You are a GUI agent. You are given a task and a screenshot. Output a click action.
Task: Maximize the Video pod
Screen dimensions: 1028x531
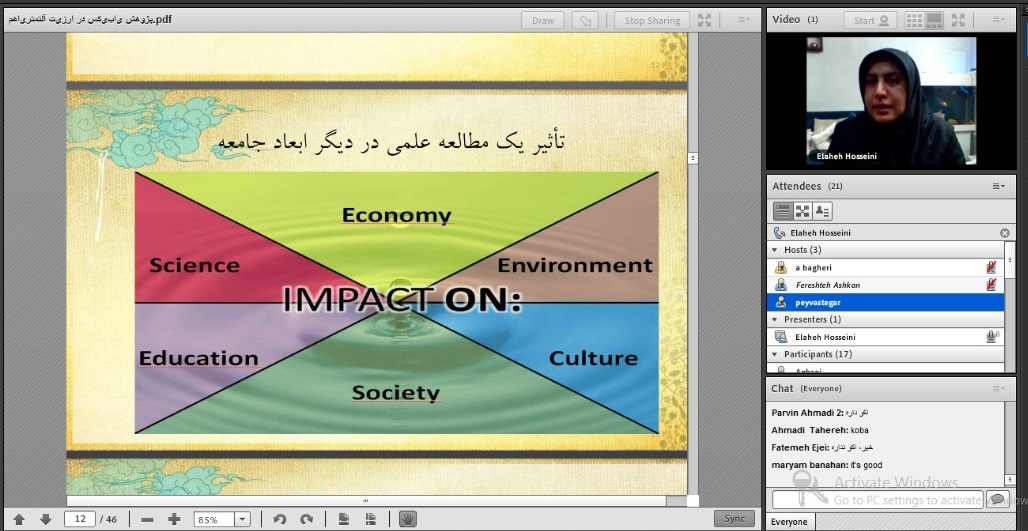[x=959, y=20]
